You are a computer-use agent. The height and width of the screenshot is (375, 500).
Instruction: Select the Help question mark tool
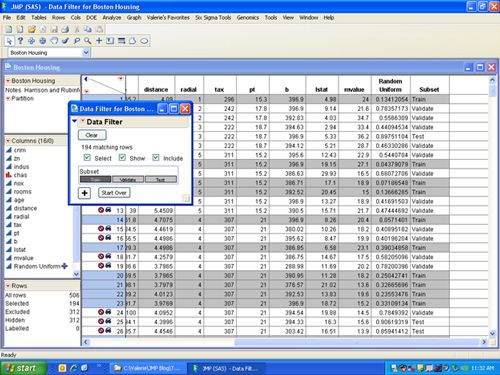click(20, 41)
